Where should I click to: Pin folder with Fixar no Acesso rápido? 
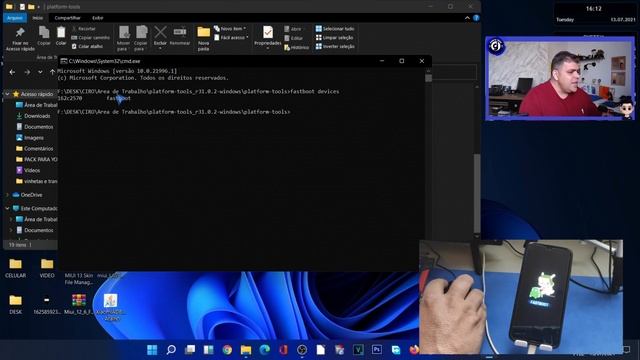tap(20, 38)
